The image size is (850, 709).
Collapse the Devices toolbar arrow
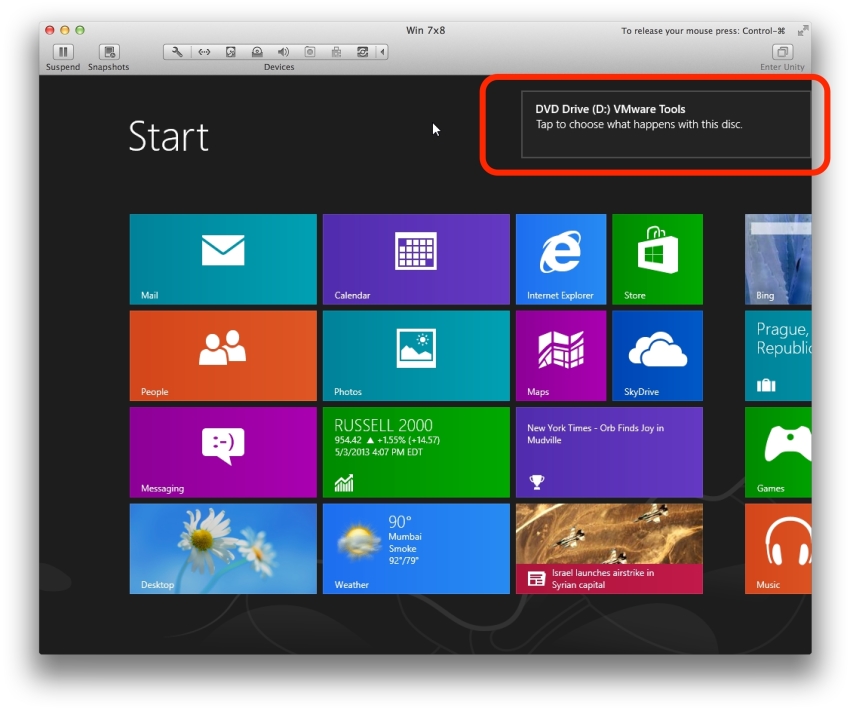coord(381,52)
